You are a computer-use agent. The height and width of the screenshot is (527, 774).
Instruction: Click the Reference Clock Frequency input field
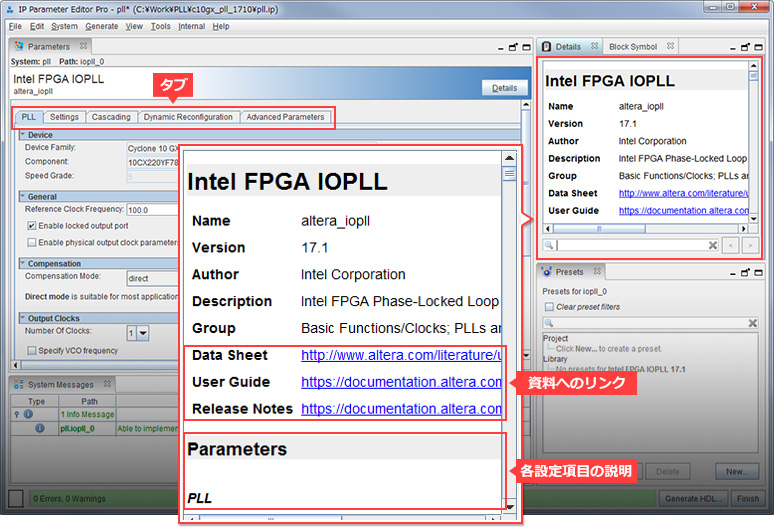(153, 210)
